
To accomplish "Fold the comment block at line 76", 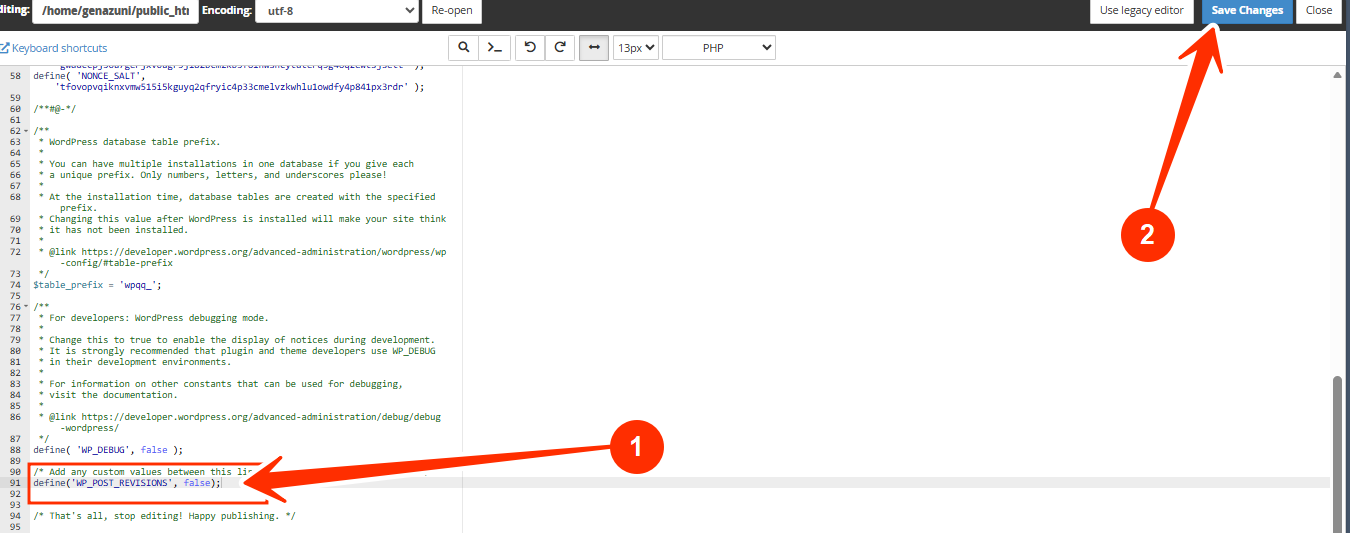I will click(26, 307).
